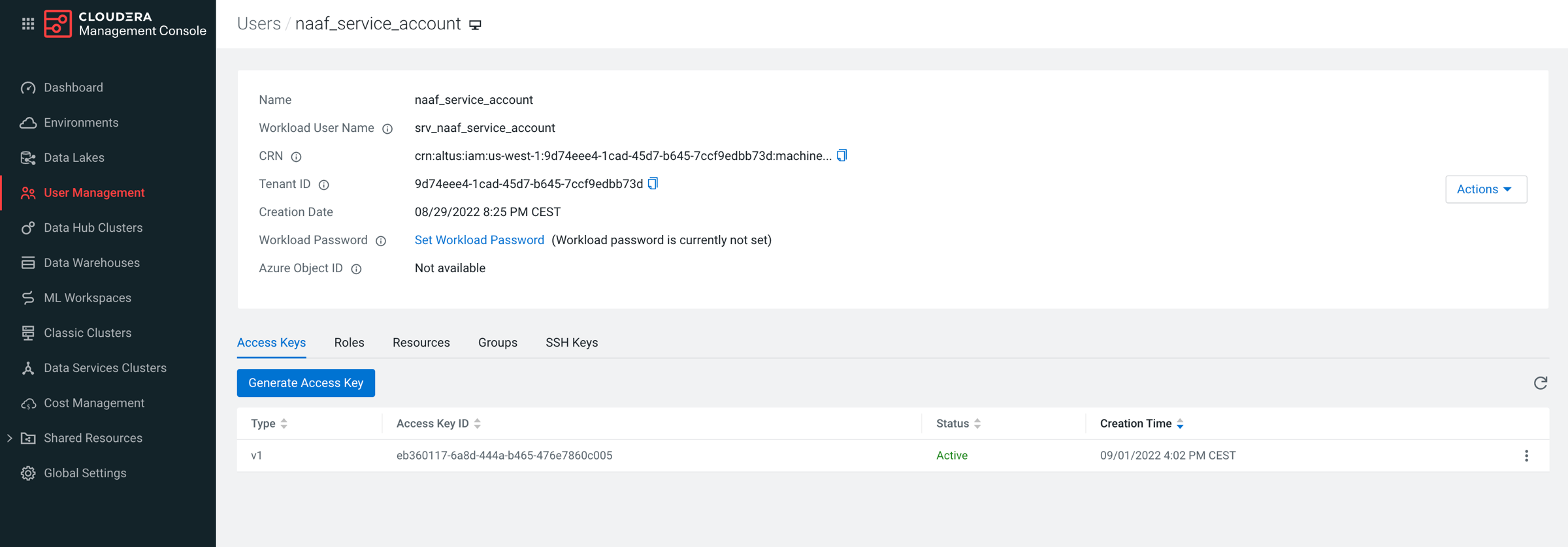
Task: Copy the Tenant ID value
Action: 653,183
